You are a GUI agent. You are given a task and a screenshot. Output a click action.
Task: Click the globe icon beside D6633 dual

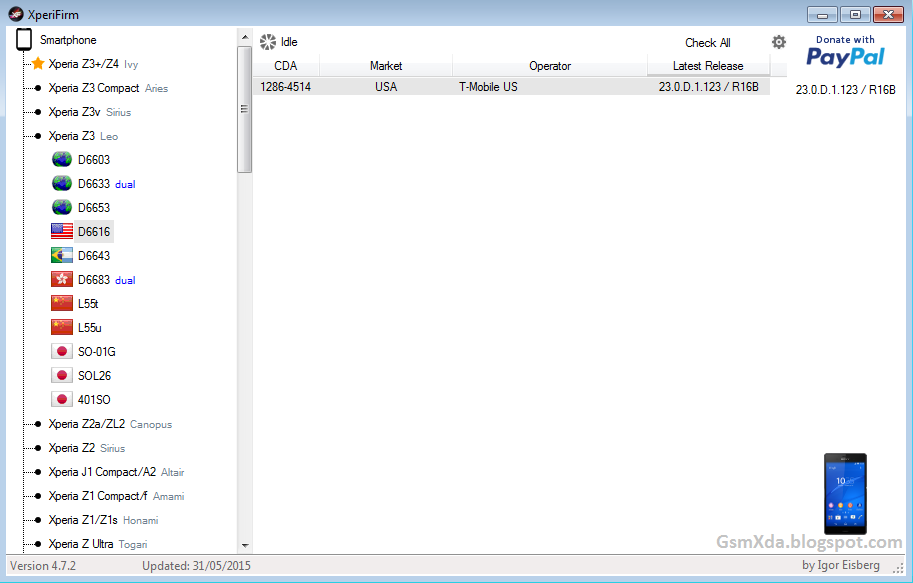click(62, 183)
